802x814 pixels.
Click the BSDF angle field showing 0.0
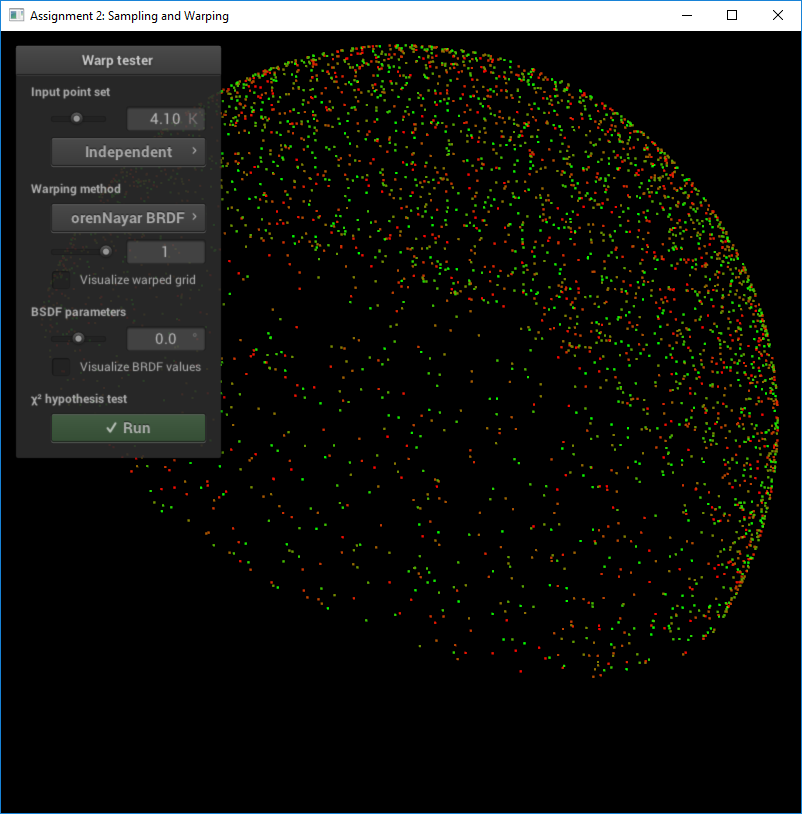tap(166, 339)
